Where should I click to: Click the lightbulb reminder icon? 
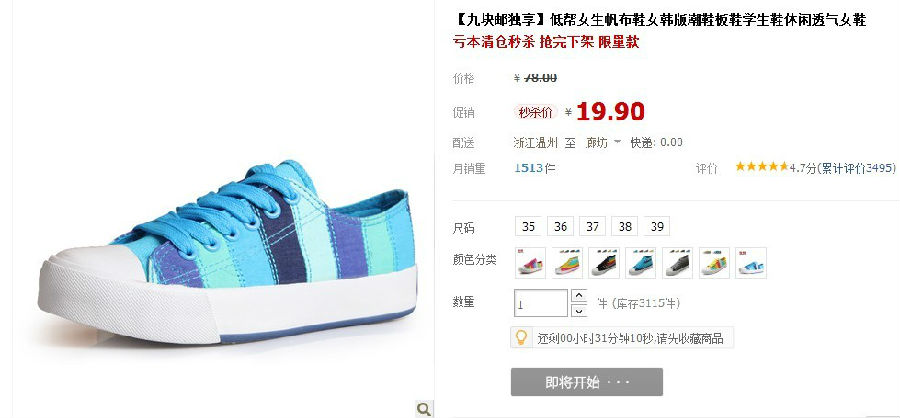(521, 337)
